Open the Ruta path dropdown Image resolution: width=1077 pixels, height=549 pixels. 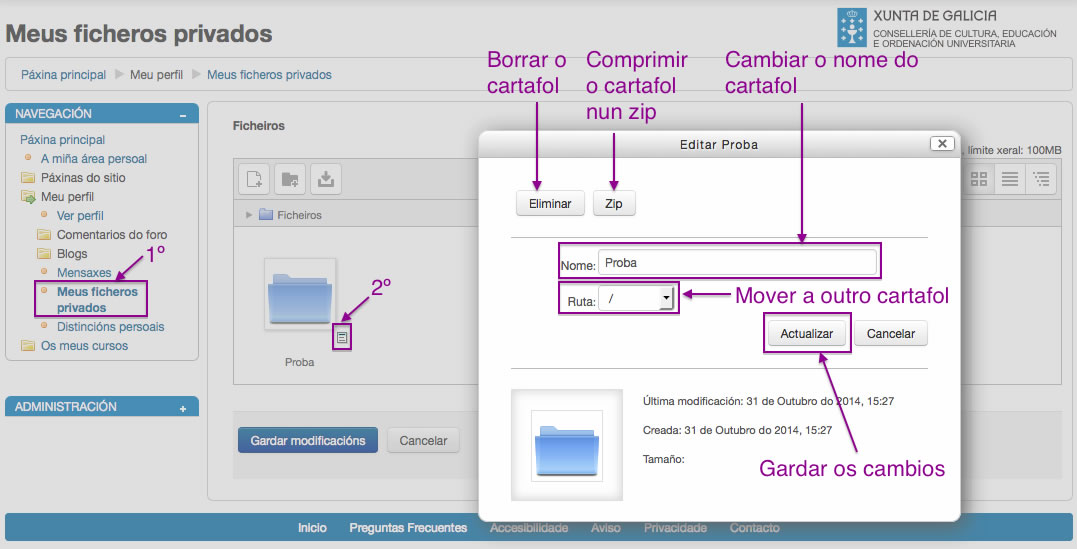tap(637, 298)
